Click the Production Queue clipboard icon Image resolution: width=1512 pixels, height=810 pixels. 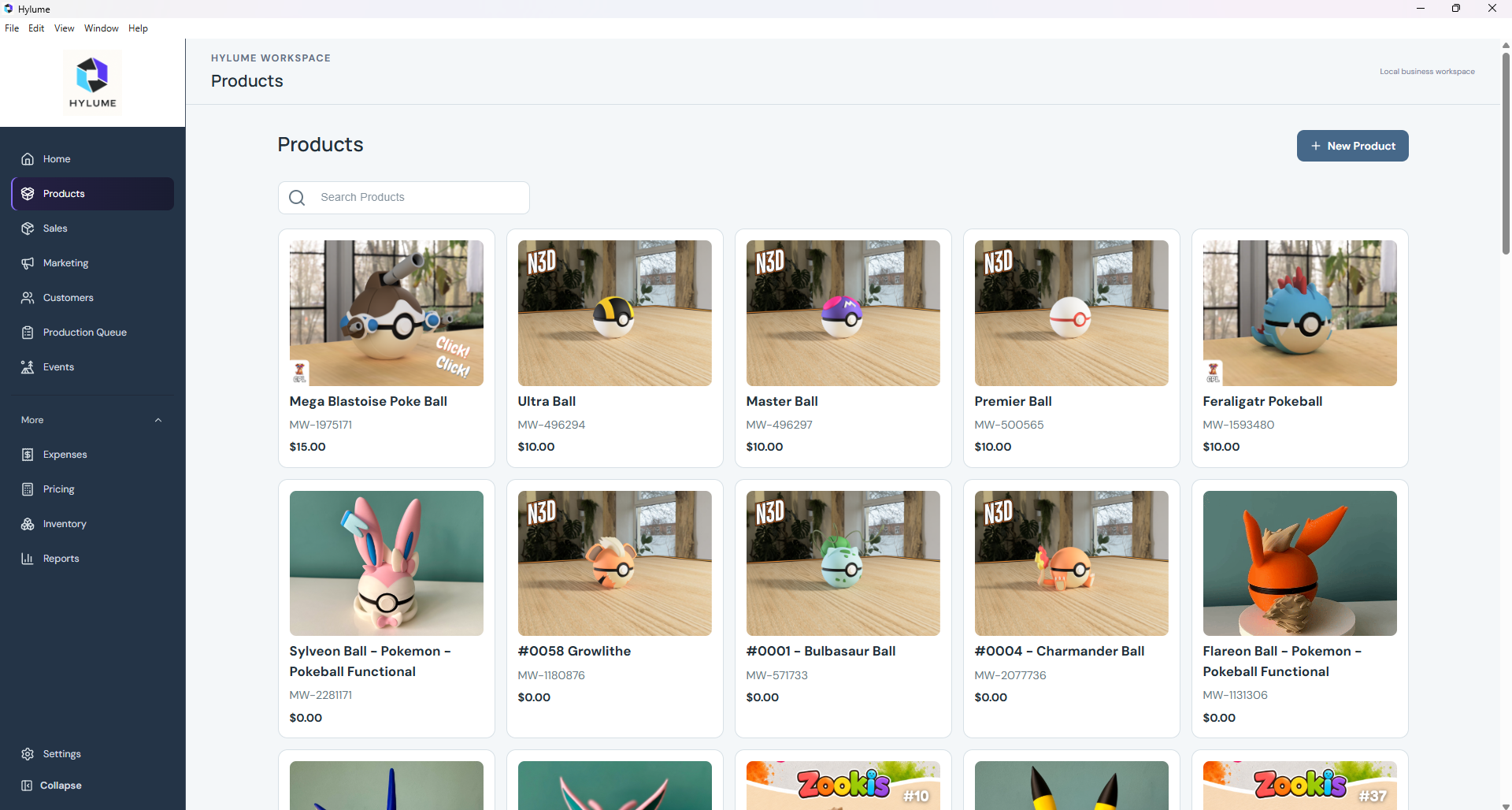28,333
